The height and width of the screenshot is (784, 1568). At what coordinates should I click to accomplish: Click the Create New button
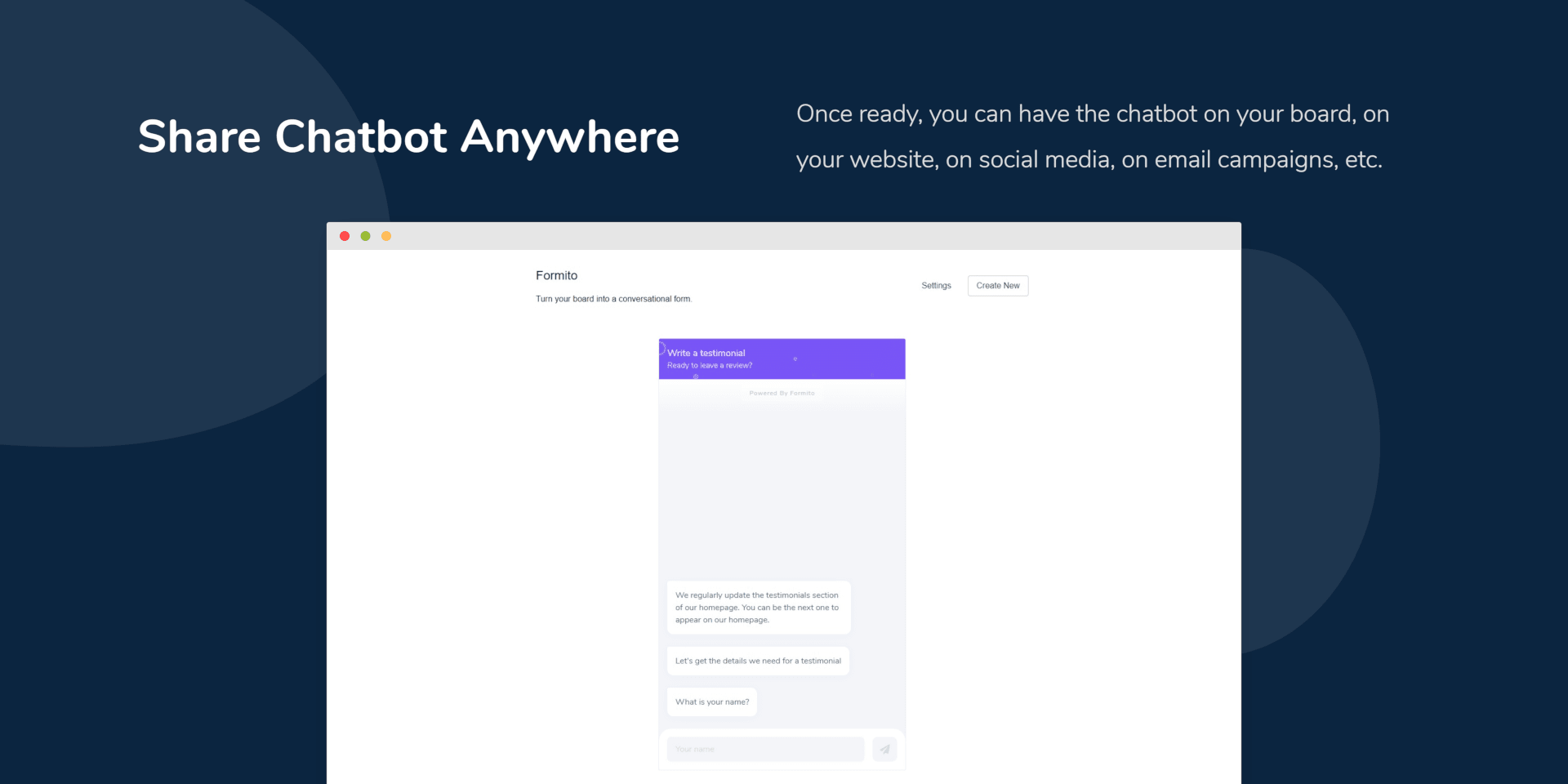click(998, 286)
